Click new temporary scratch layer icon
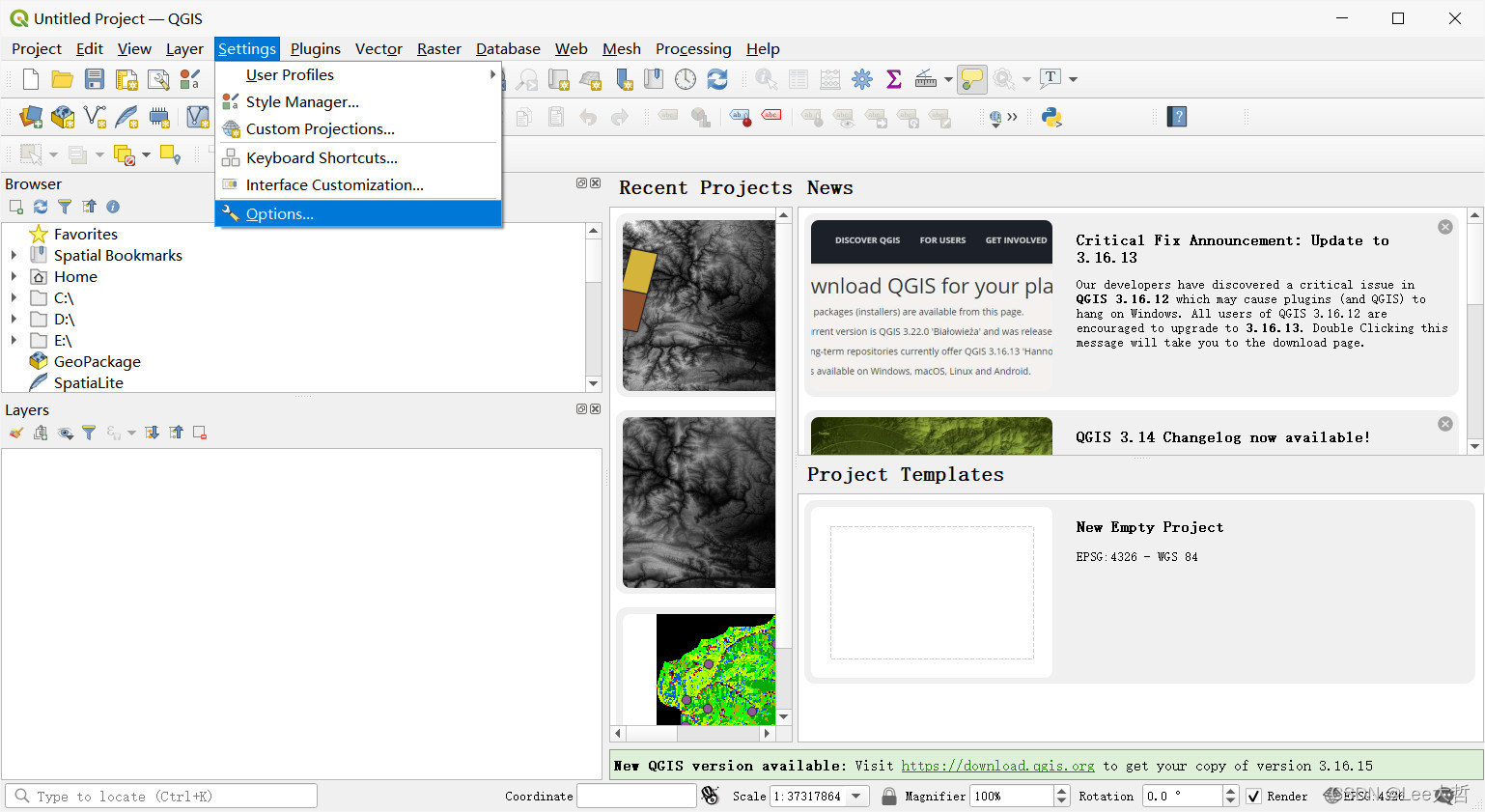 159,117
